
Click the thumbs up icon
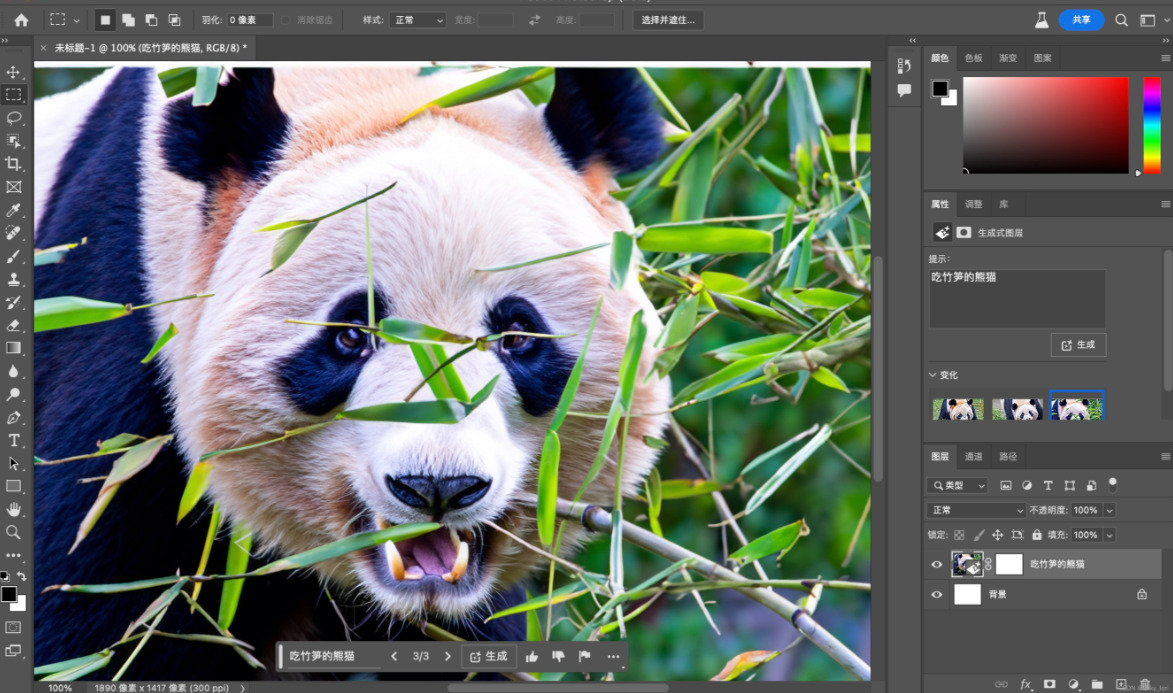point(532,657)
